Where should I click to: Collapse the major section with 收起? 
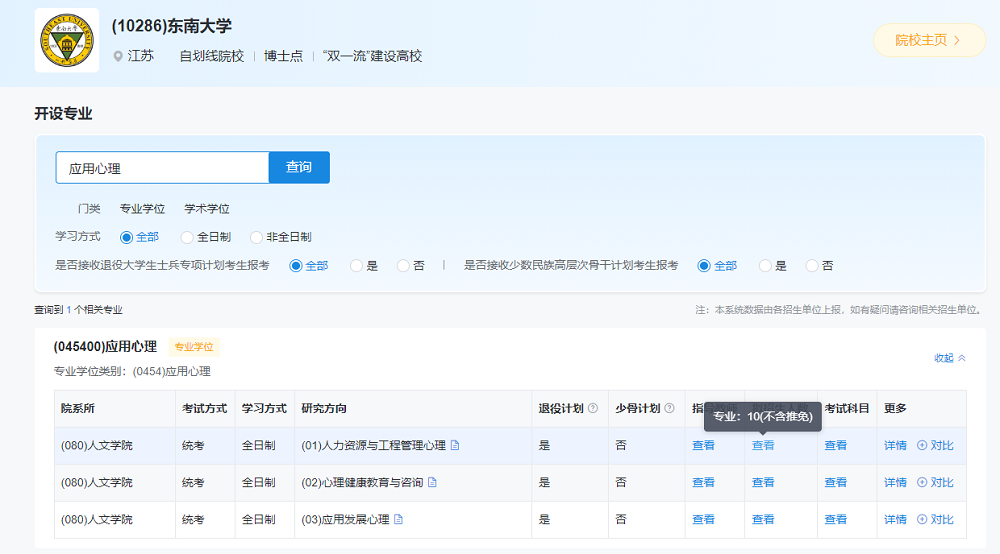click(950, 358)
